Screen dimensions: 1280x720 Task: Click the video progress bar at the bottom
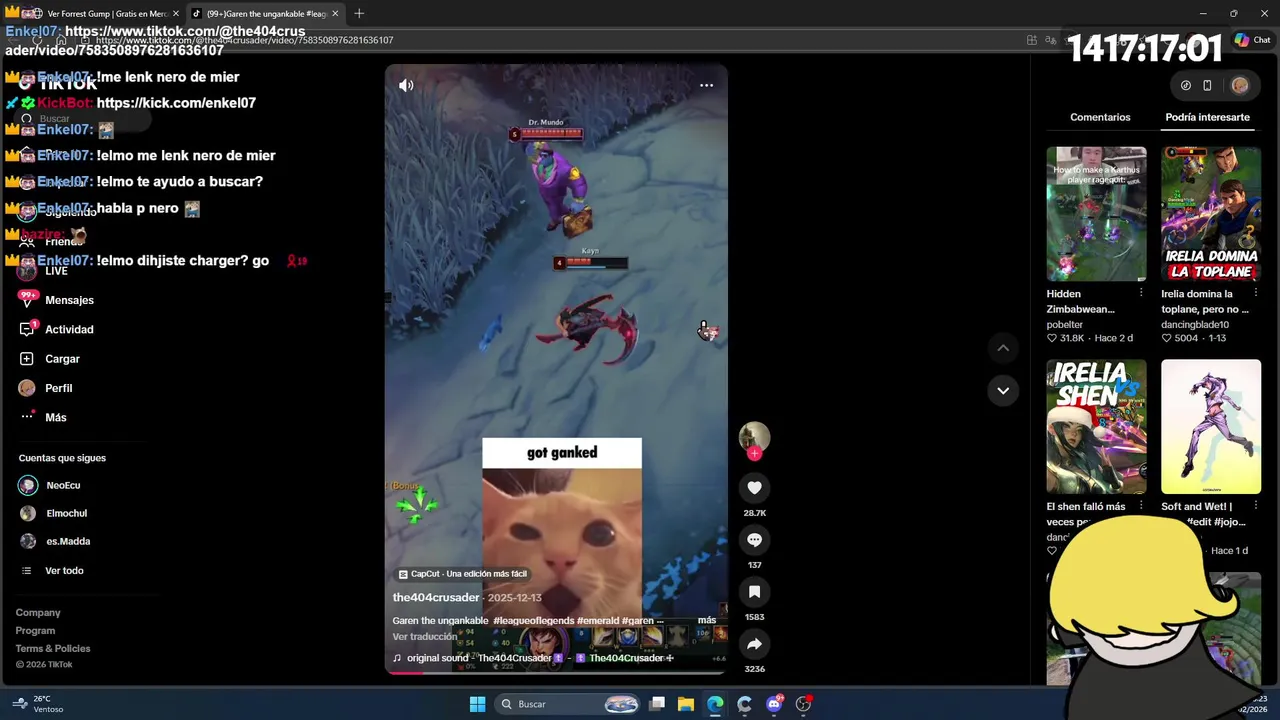point(556,673)
